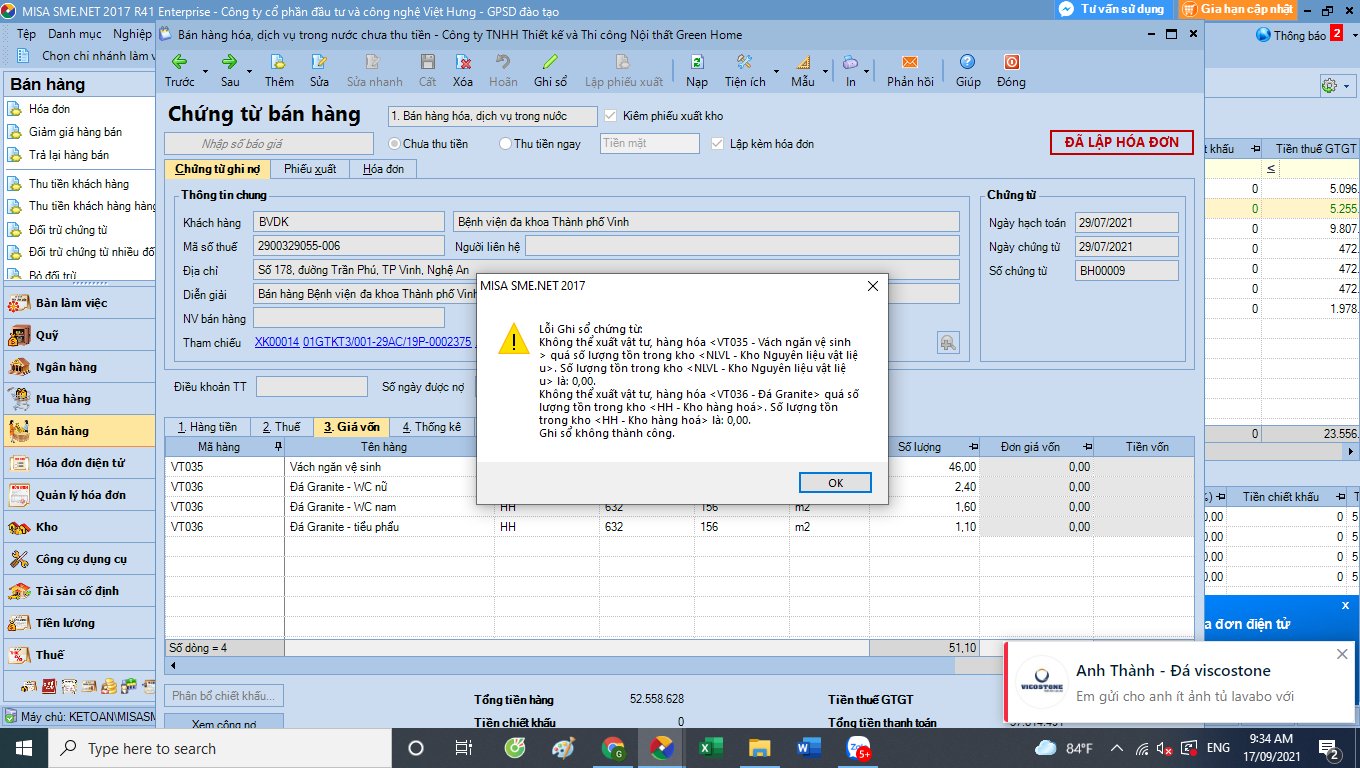The height and width of the screenshot is (768, 1360).
Task: Expand the Tiện ích dropdown arrow
Action: click(x=776, y=71)
